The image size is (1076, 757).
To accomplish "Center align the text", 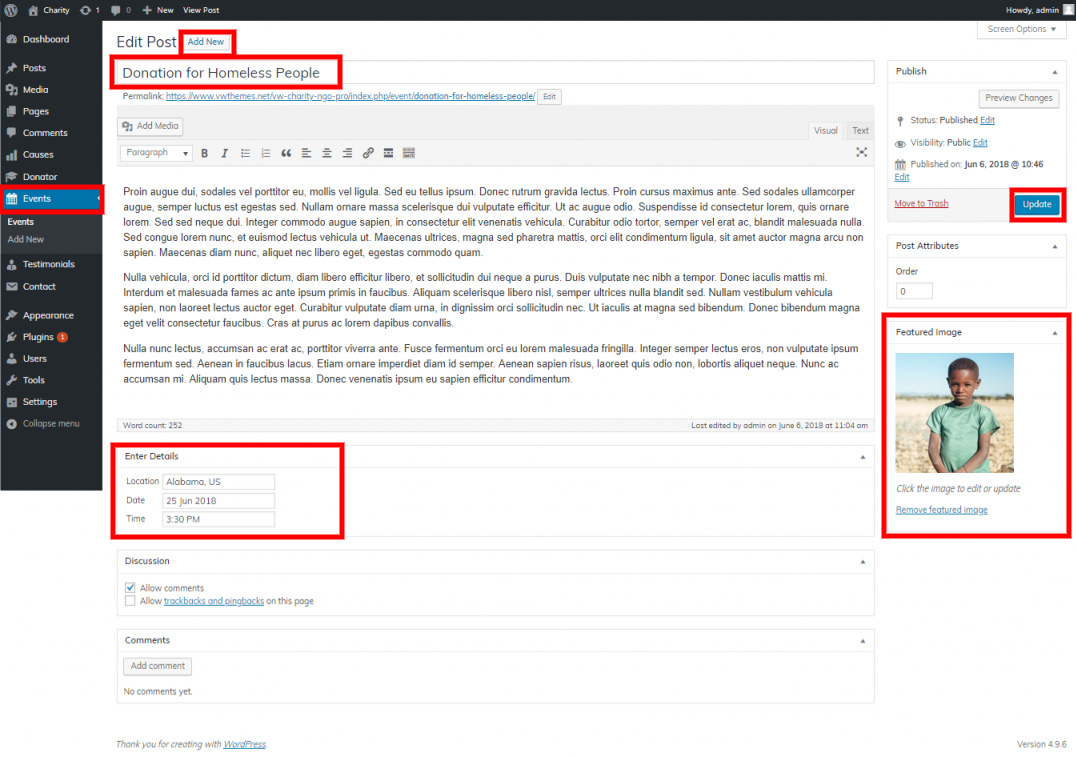I will pyautogui.click(x=327, y=153).
